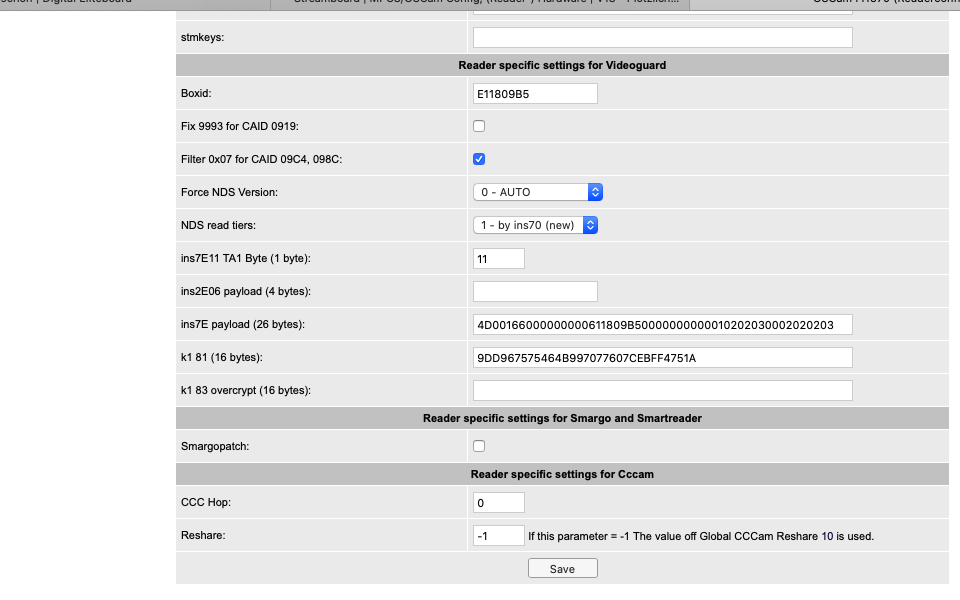Click the 'Boxid:' label
This screenshot has width=960, height=600.
[x=196, y=94]
